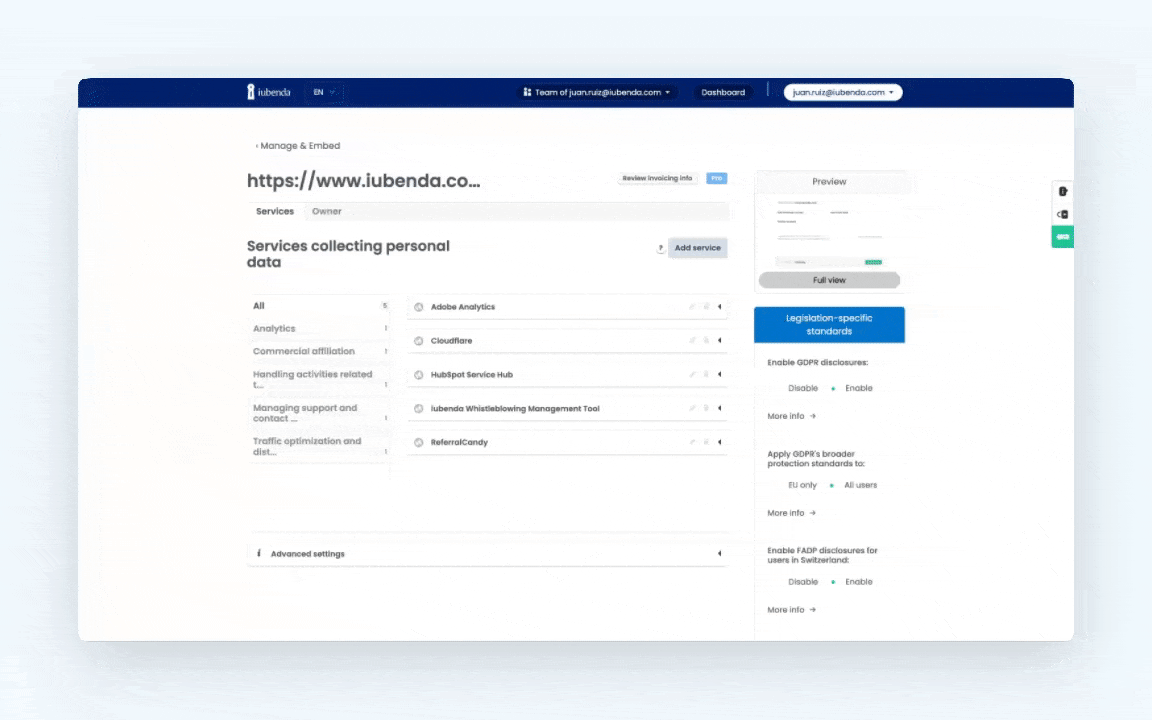Click the ReferralCandy service icon

pos(419,442)
